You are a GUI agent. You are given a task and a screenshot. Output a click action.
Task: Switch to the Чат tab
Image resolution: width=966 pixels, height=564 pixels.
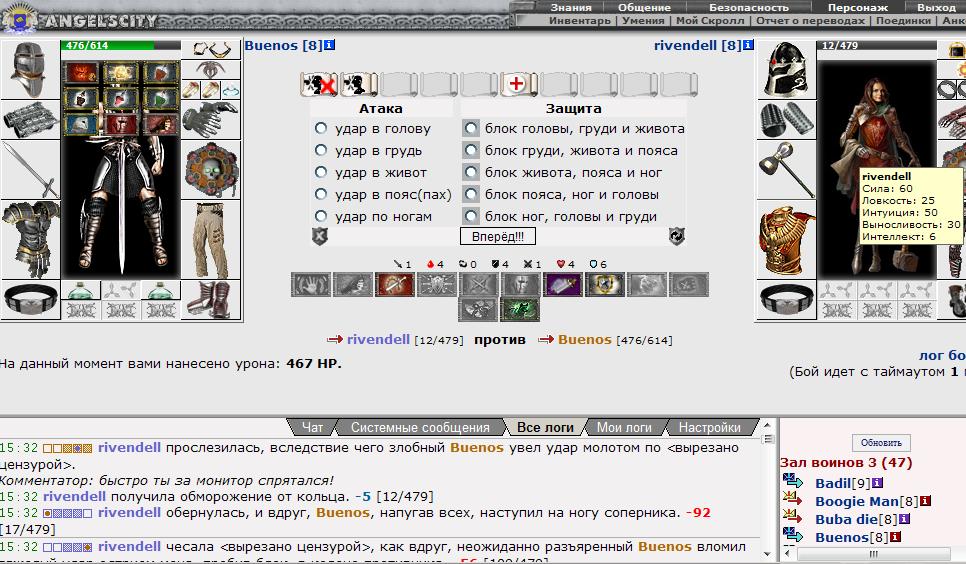click(312, 427)
